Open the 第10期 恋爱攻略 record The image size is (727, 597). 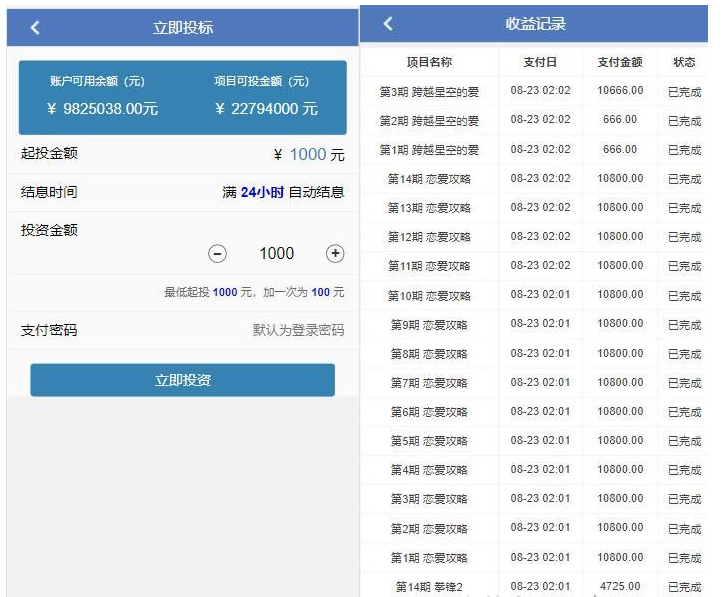[429, 296]
